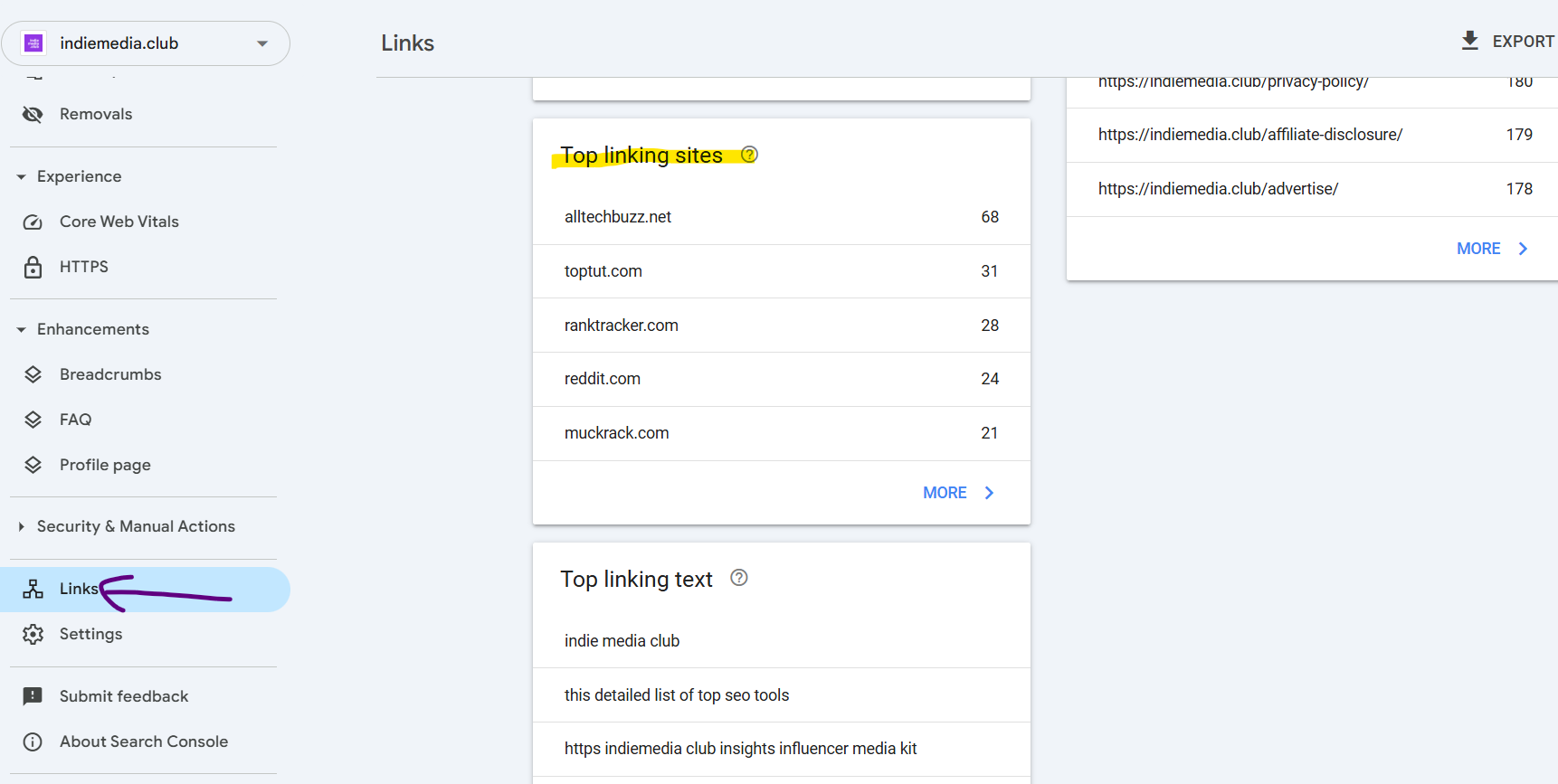This screenshot has width=1558, height=784.
Task: Click the 'influencer media kit' linking text row
Action: click(782, 749)
